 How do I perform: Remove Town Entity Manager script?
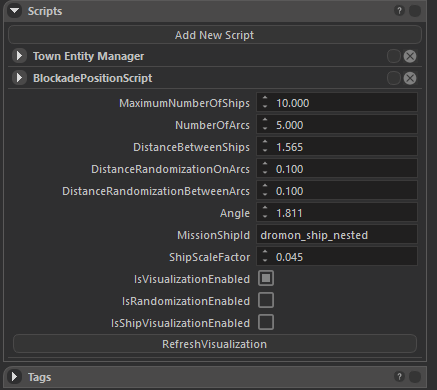[x=410, y=56]
